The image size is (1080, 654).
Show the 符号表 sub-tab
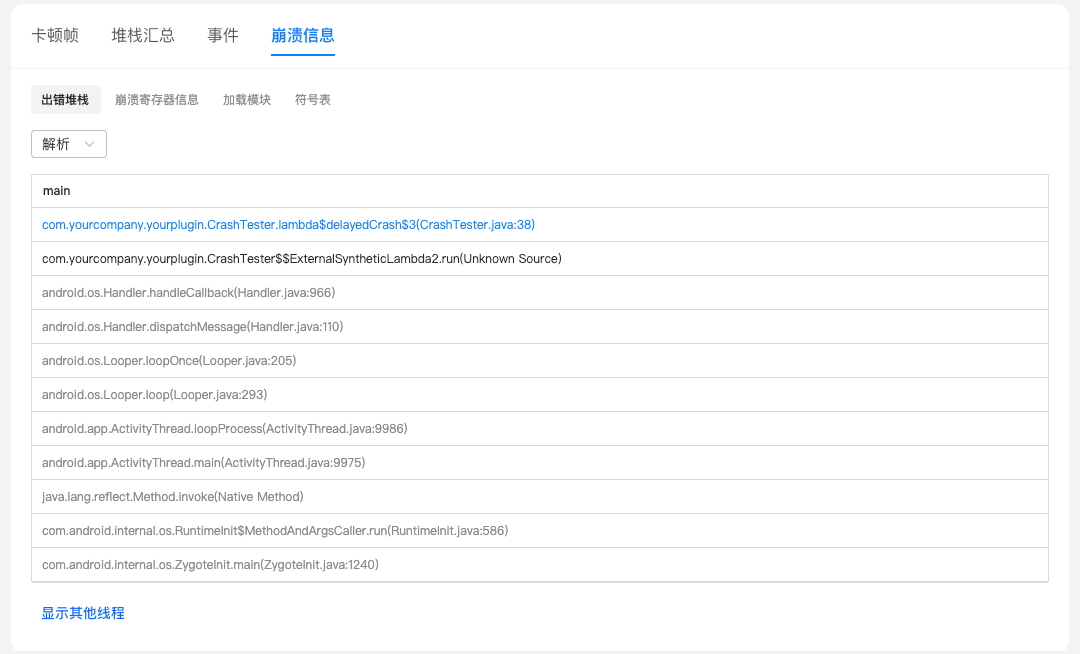313,100
